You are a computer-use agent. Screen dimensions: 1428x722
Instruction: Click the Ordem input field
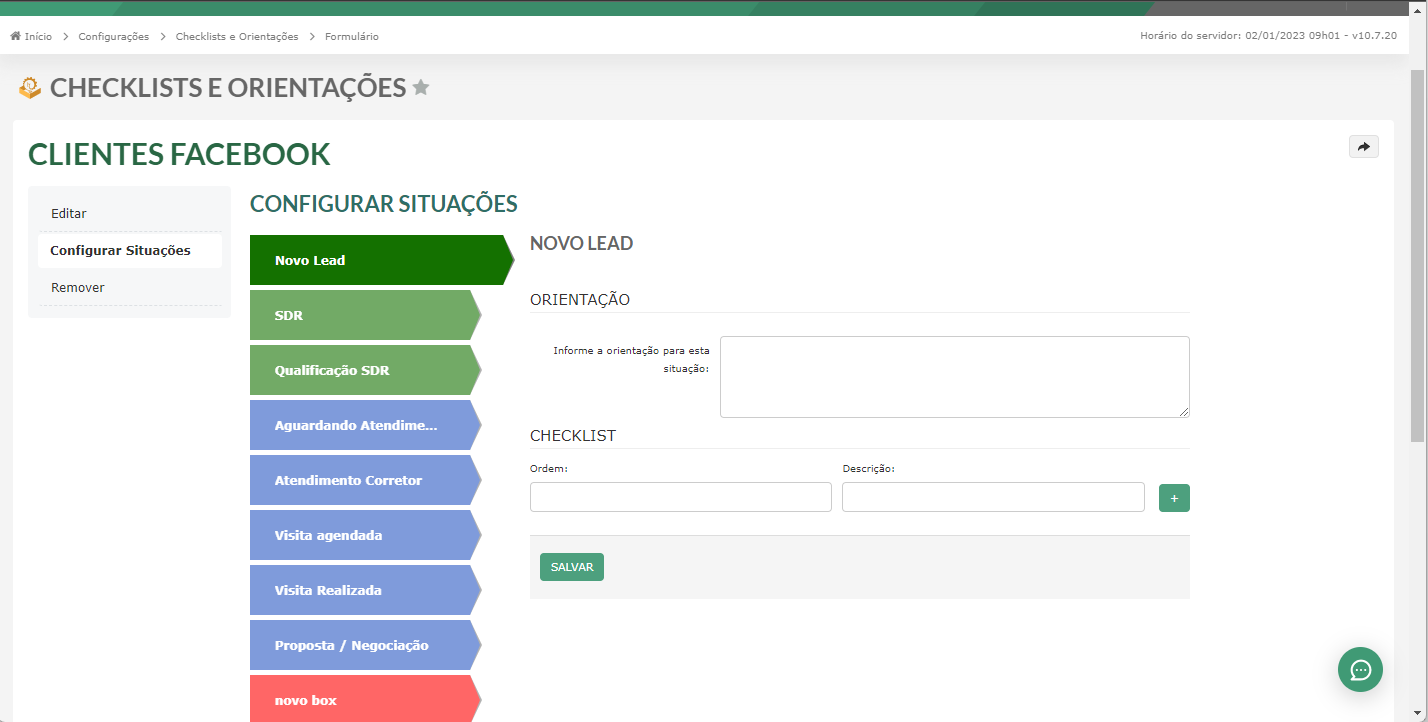tap(681, 497)
